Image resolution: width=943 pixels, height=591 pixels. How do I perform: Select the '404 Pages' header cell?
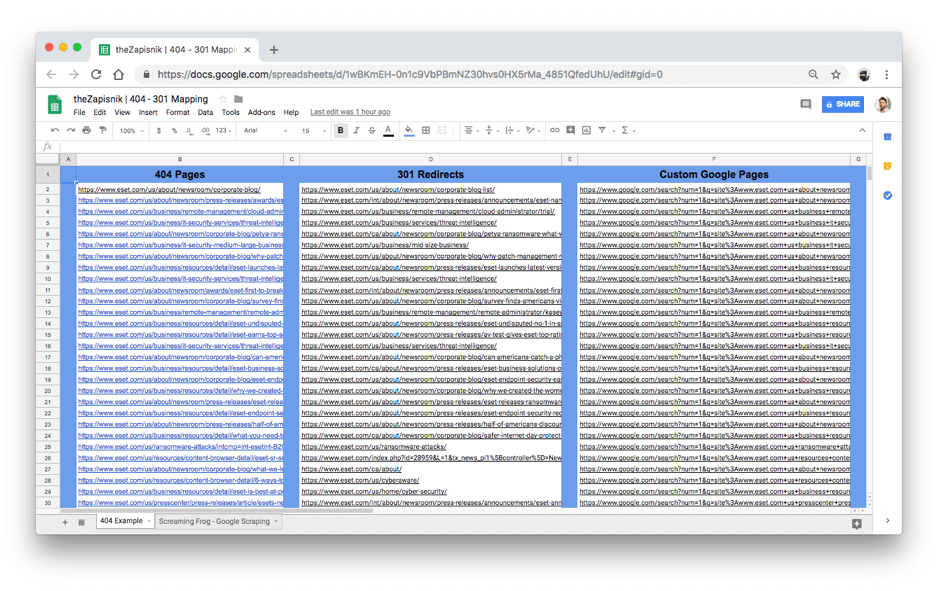pos(180,174)
